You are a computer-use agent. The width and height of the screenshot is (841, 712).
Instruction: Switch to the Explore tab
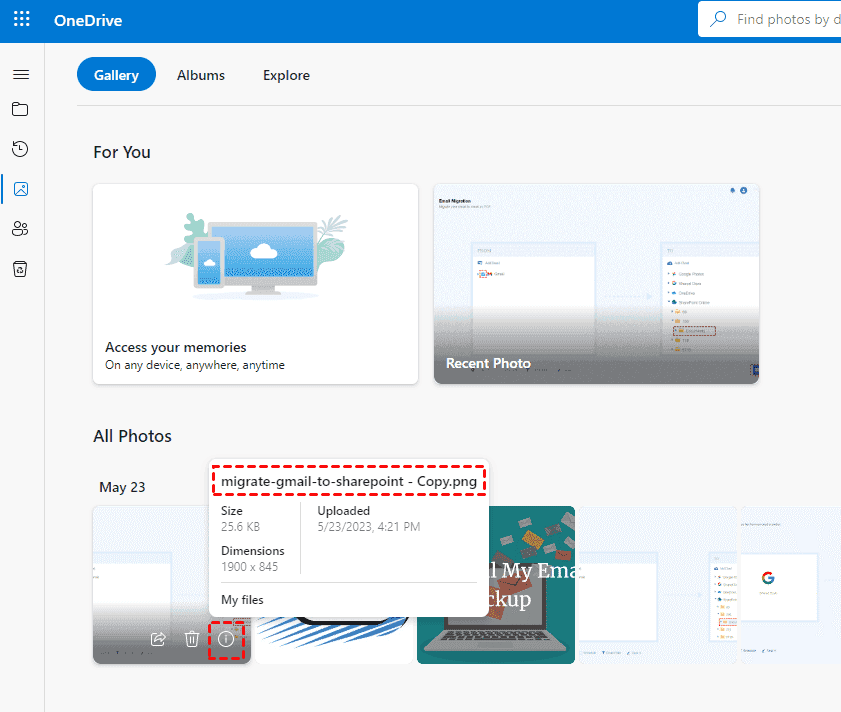[x=286, y=75]
